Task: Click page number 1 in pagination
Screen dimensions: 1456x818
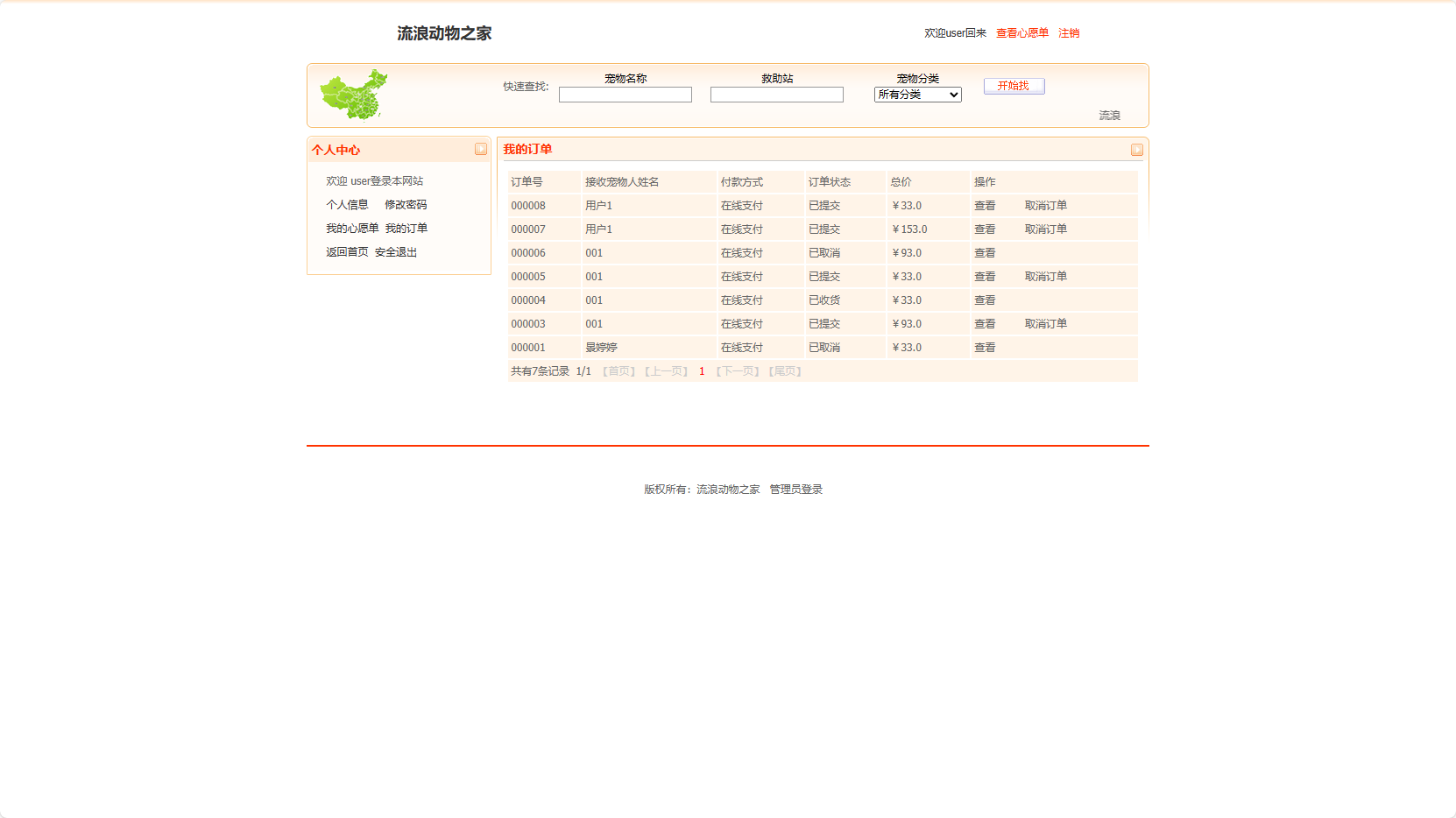Action: pyautogui.click(x=702, y=370)
